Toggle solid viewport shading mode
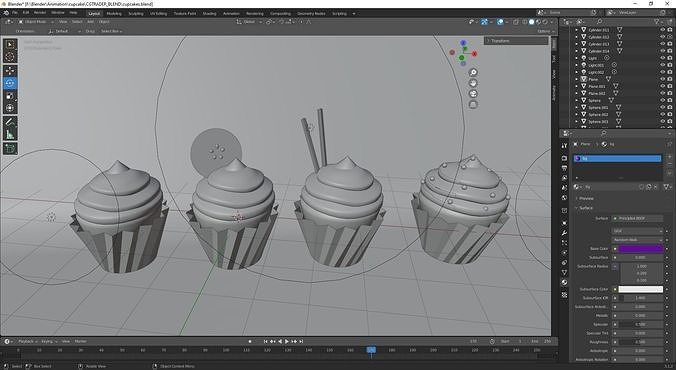Screen dimensions: 676x370 click(532, 22)
